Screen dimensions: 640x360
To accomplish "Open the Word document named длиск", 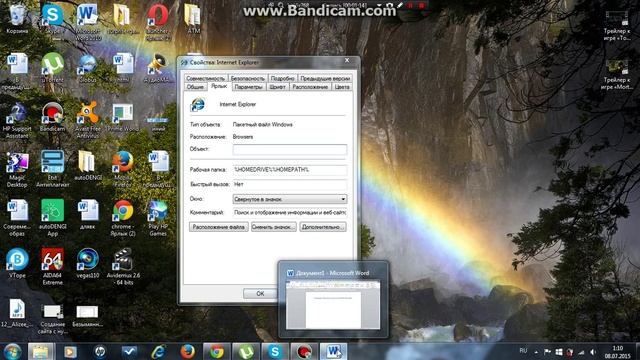I will click(x=88, y=215).
